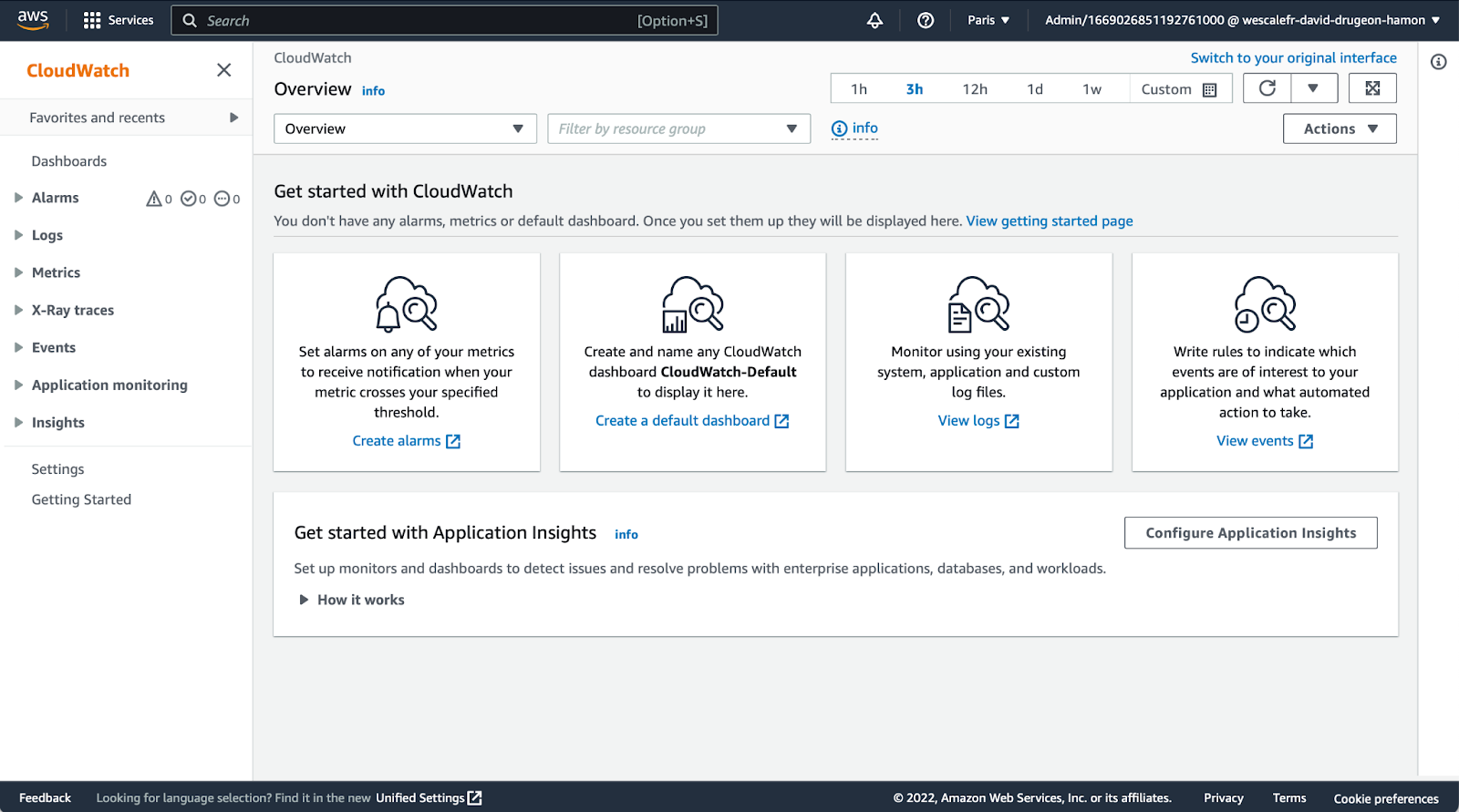Select the 3h time range

coord(915,89)
